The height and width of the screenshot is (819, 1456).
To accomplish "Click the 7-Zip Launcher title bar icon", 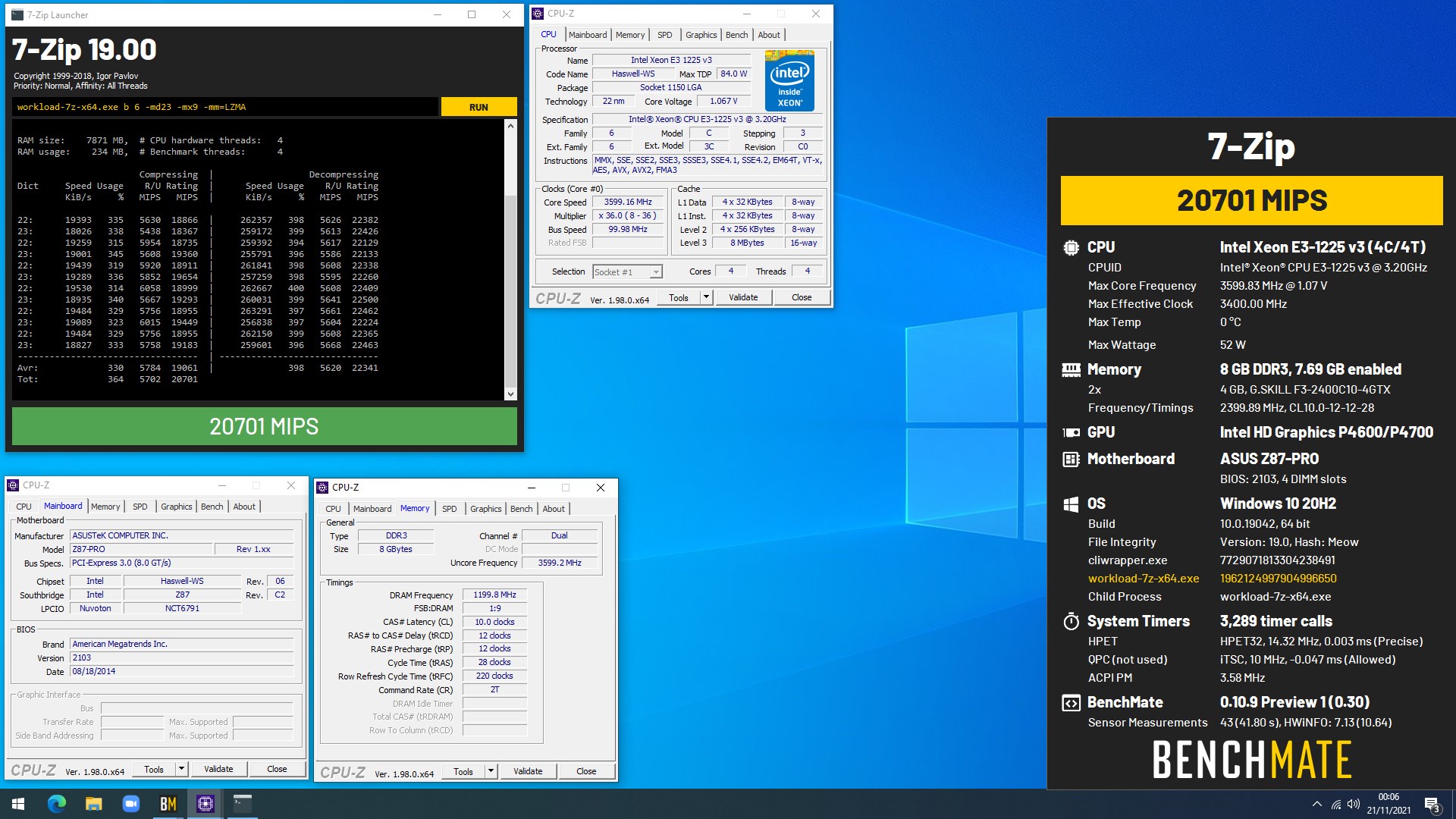I will 17,14.
